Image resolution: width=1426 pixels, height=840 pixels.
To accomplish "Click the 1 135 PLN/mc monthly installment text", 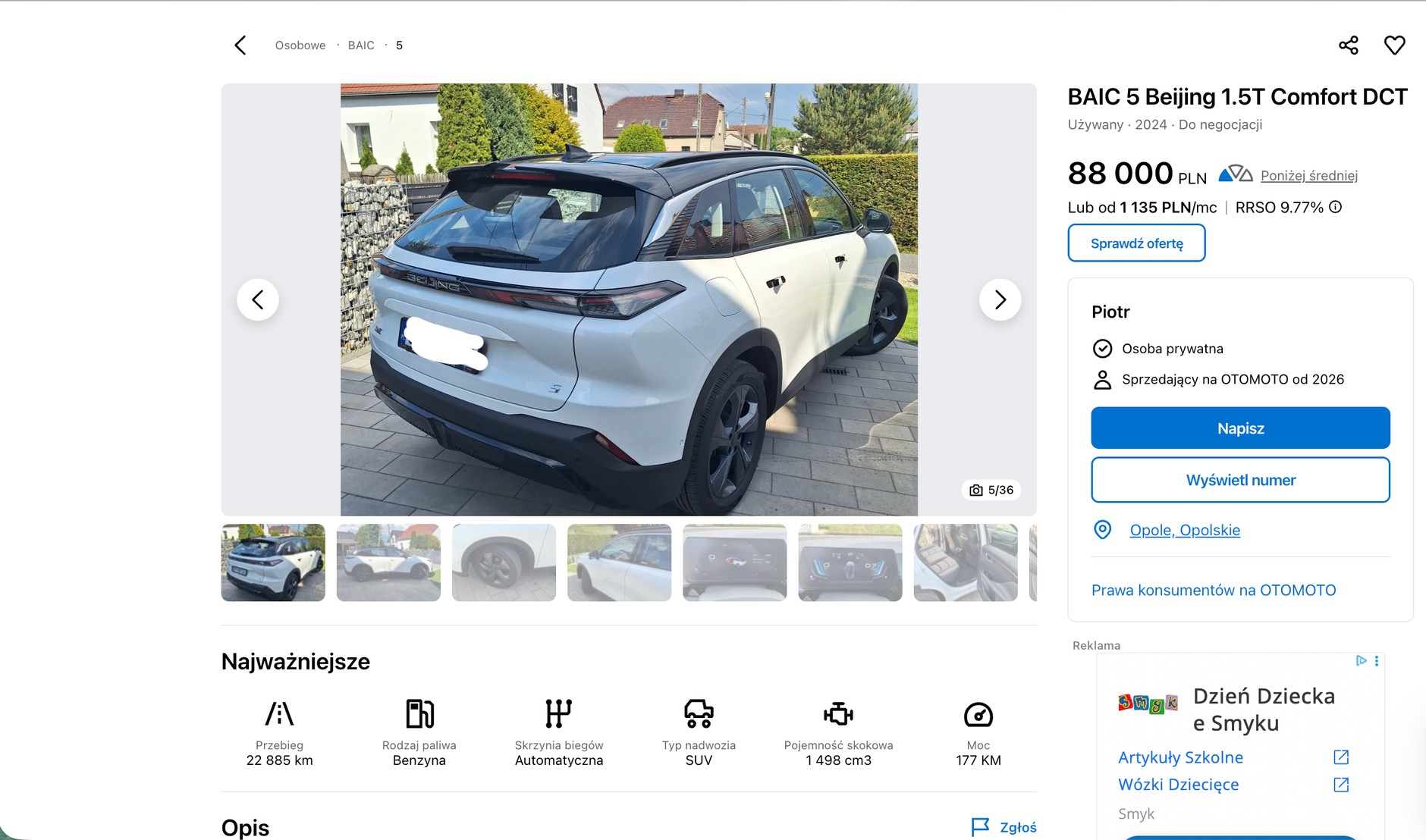I will (x=1168, y=207).
